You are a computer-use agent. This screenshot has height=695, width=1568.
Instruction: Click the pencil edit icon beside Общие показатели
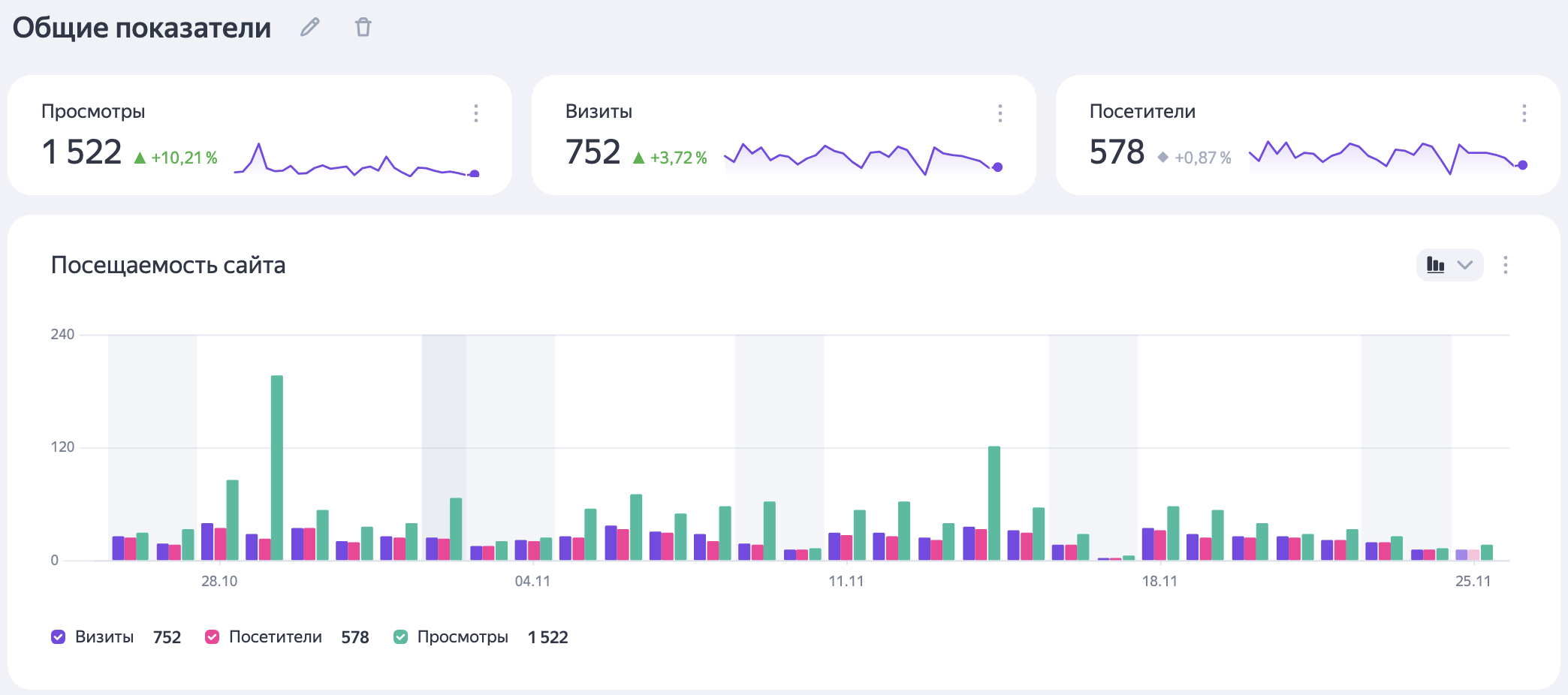pyautogui.click(x=309, y=28)
